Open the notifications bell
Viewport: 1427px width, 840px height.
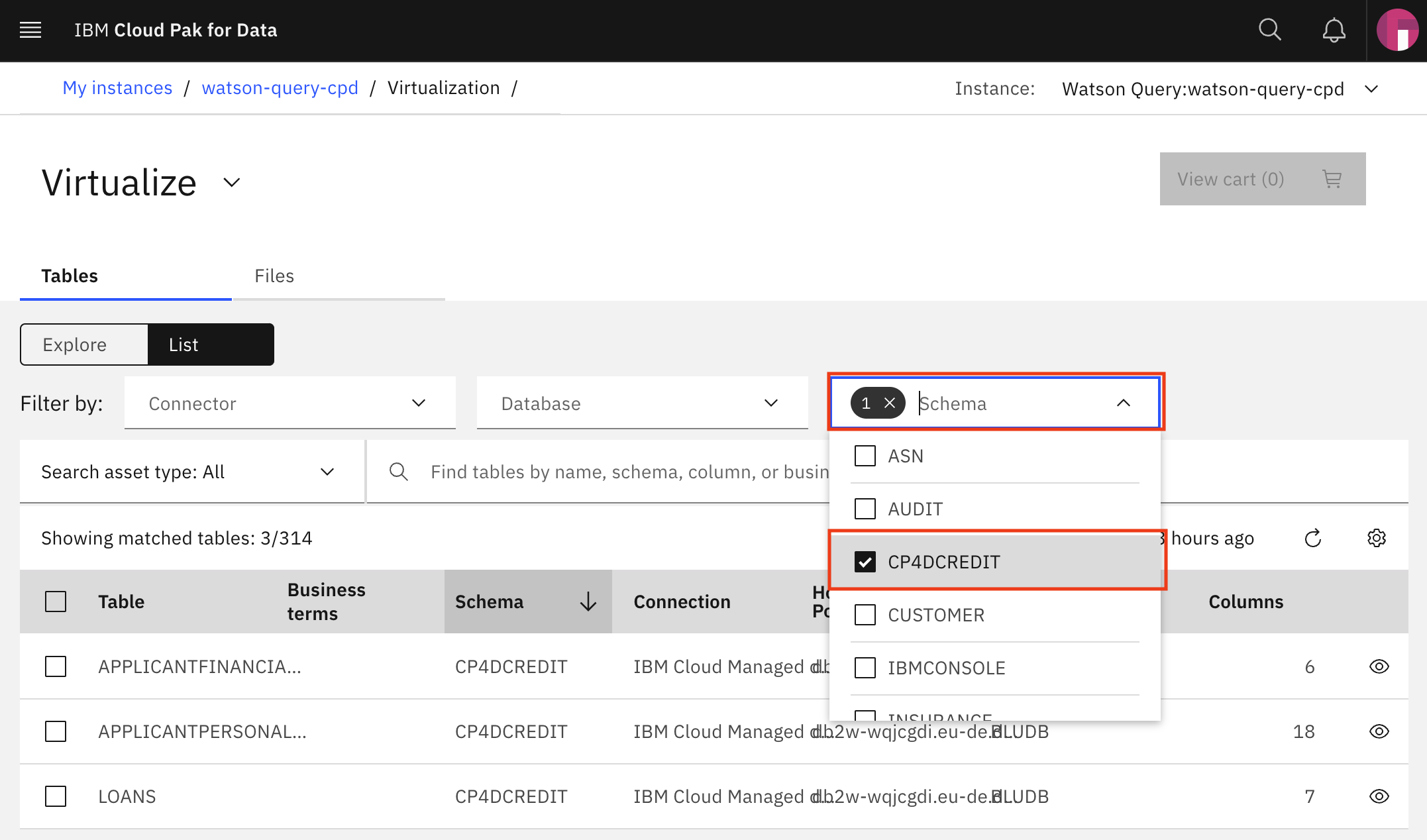point(1334,30)
